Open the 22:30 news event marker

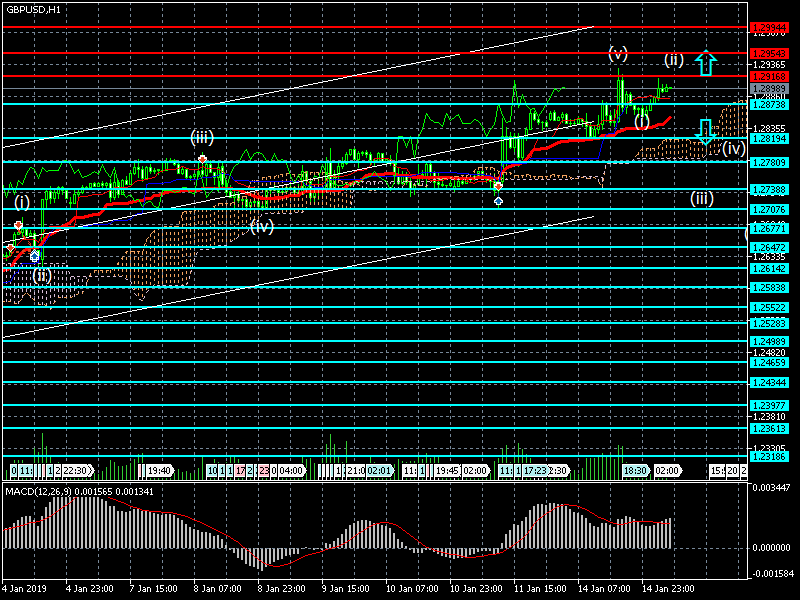point(78,470)
